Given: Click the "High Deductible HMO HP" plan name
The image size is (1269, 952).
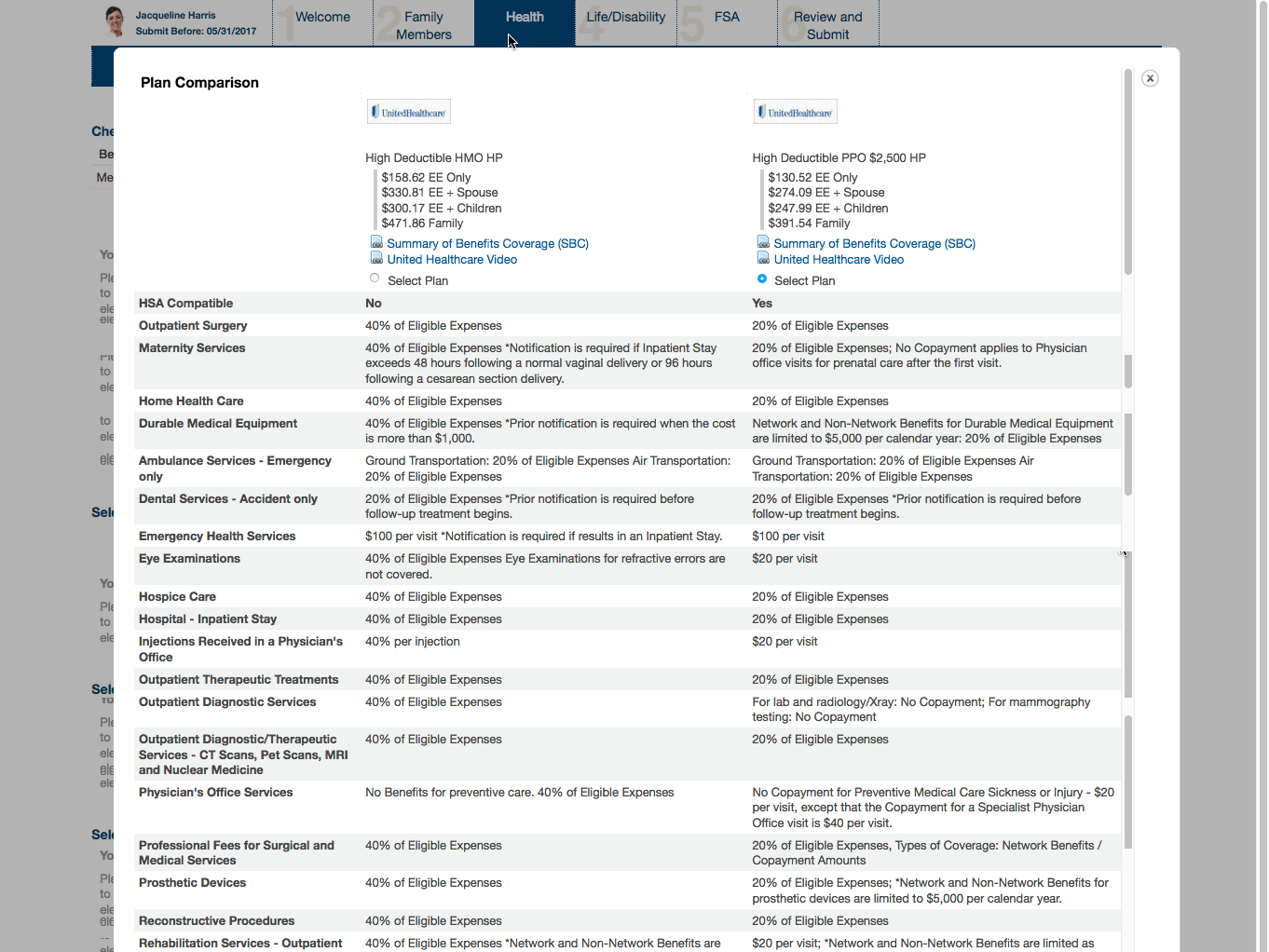Looking at the screenshot, I should click(434, 157).
